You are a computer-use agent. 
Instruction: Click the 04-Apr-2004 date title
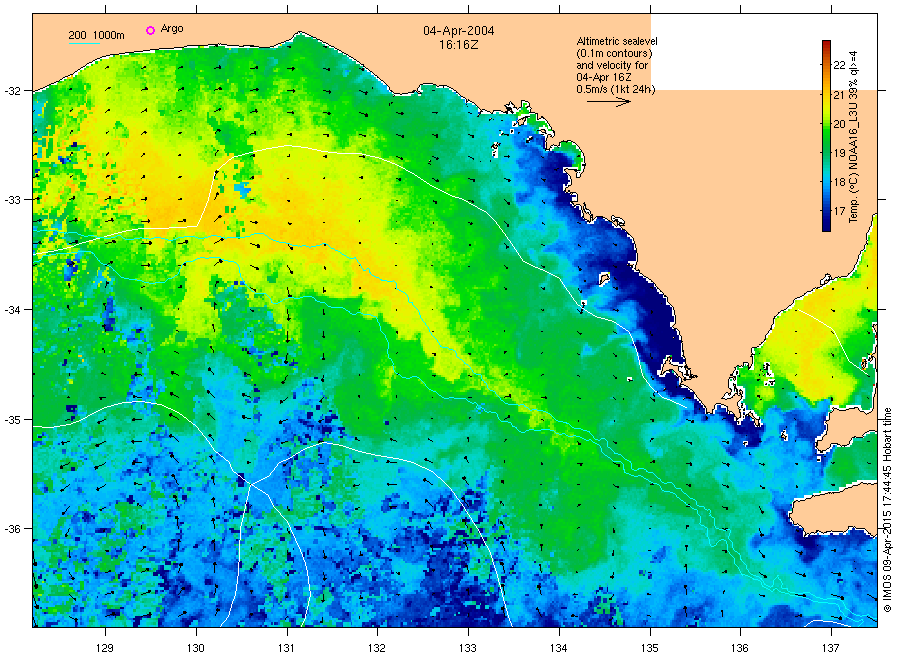[x=459, y=31]
